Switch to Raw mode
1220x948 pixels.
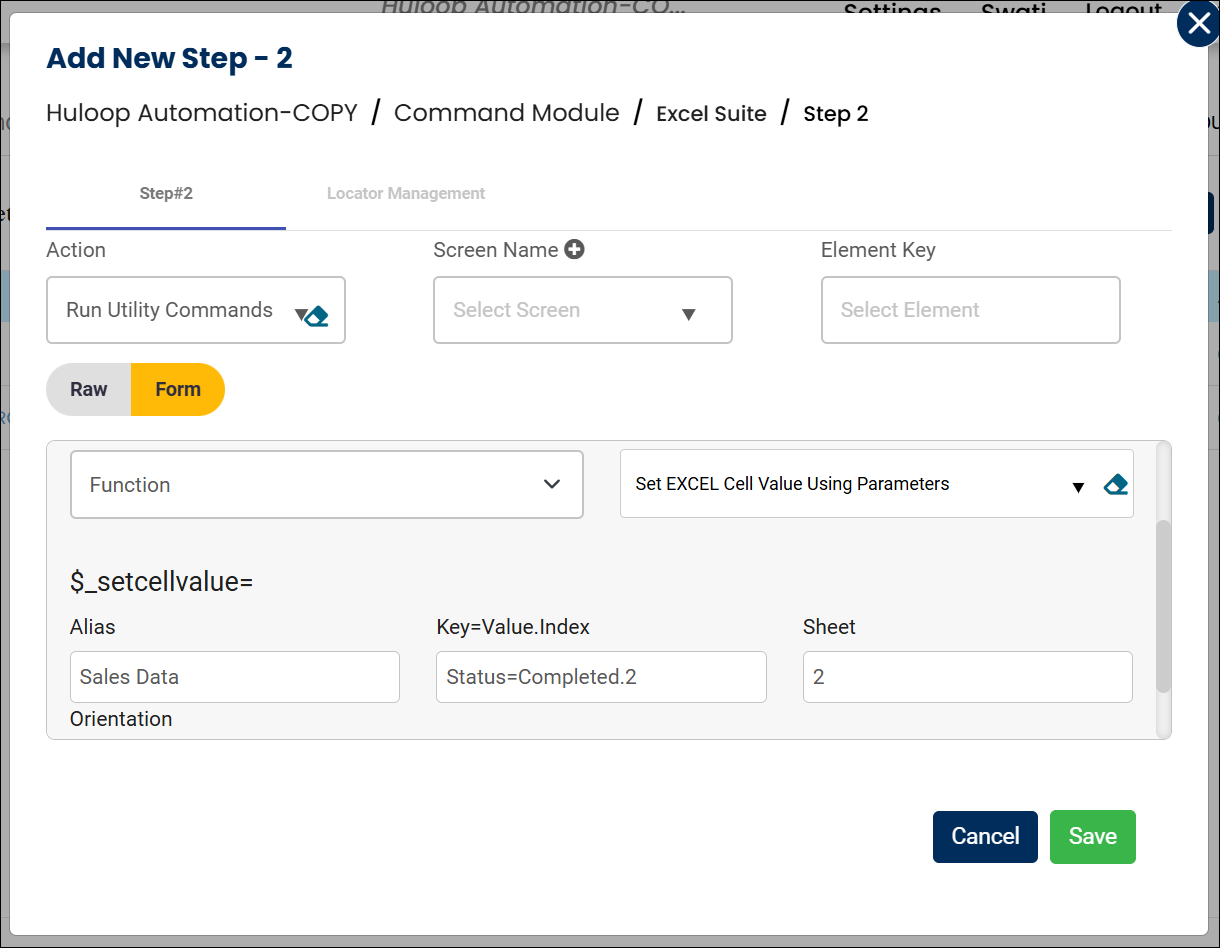tap(89, 390)
